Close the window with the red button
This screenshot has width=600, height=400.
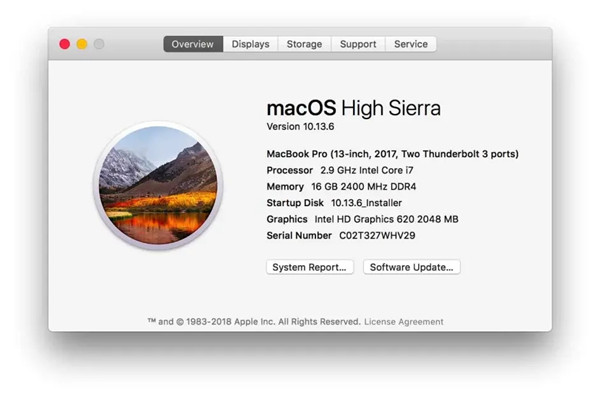pyautogui.click(x=65, y=44)
